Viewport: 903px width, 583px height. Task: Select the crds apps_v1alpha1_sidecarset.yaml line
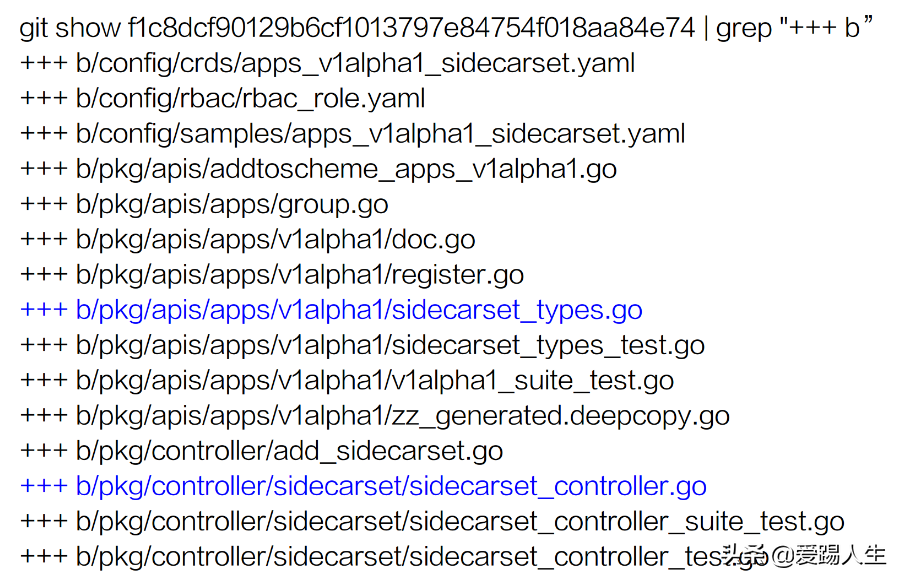pyautogui.click(x=327, y=63)
